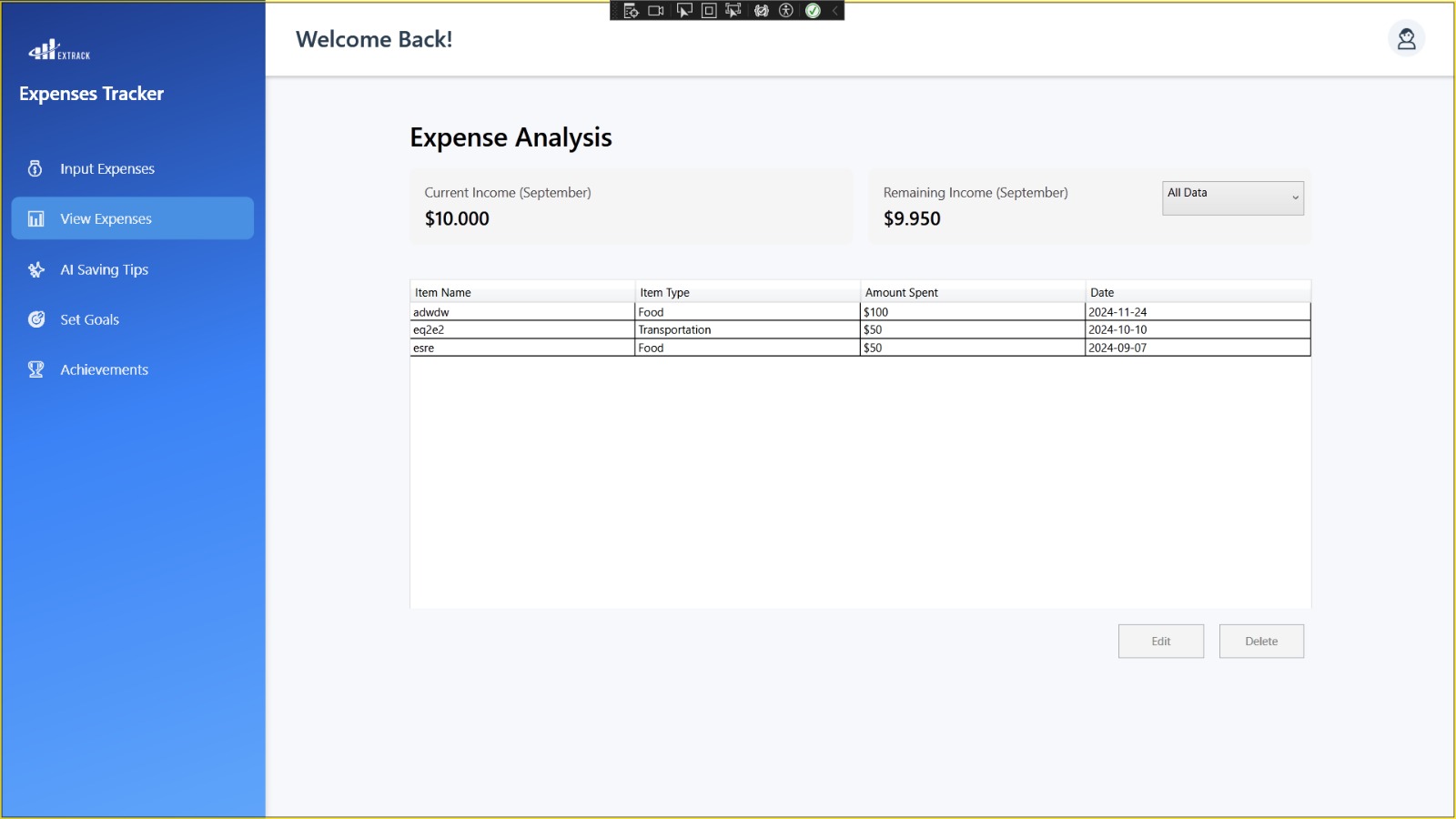Sort table by Date column header

tap(1197, 292)
